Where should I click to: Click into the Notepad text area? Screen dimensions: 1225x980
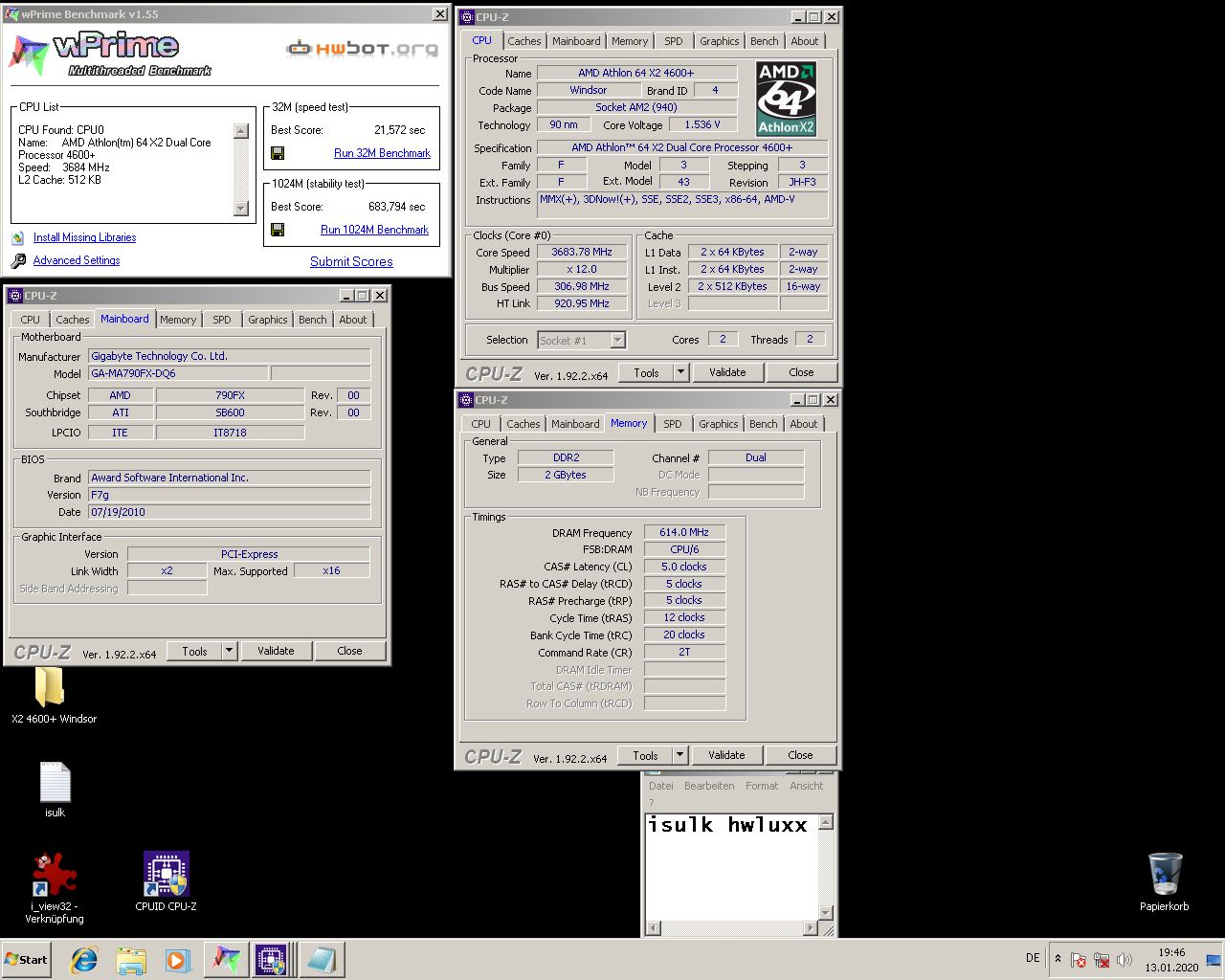pyautogui.click(x=732, y=866)
